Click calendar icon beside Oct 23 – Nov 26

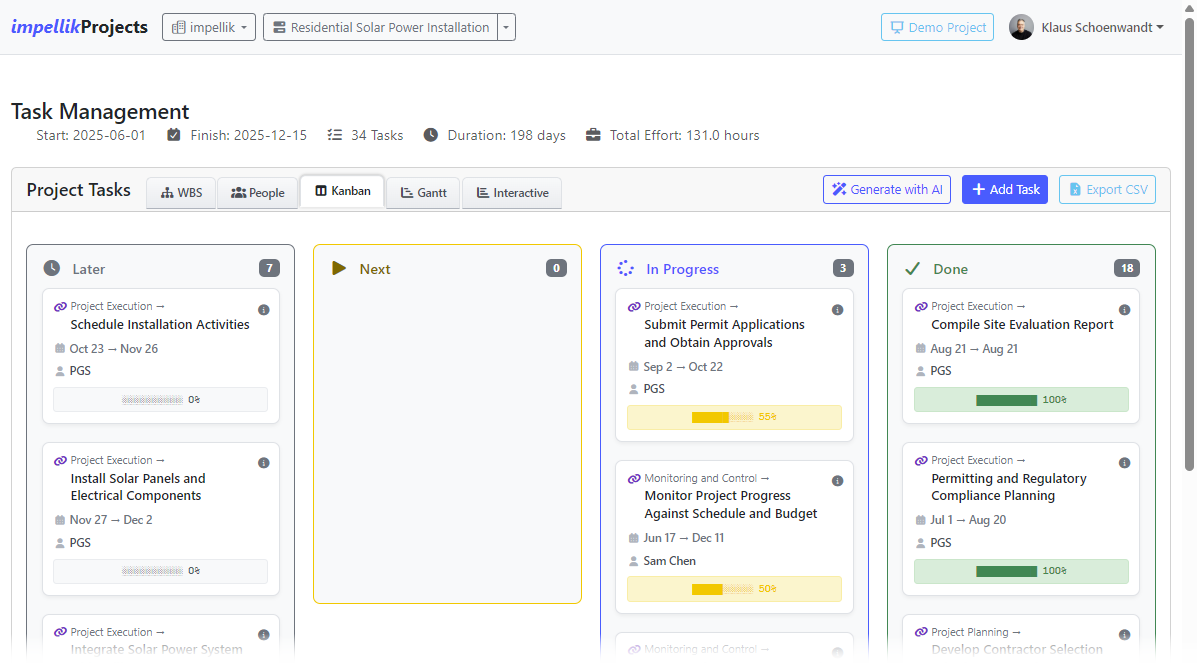coord(60,348)
